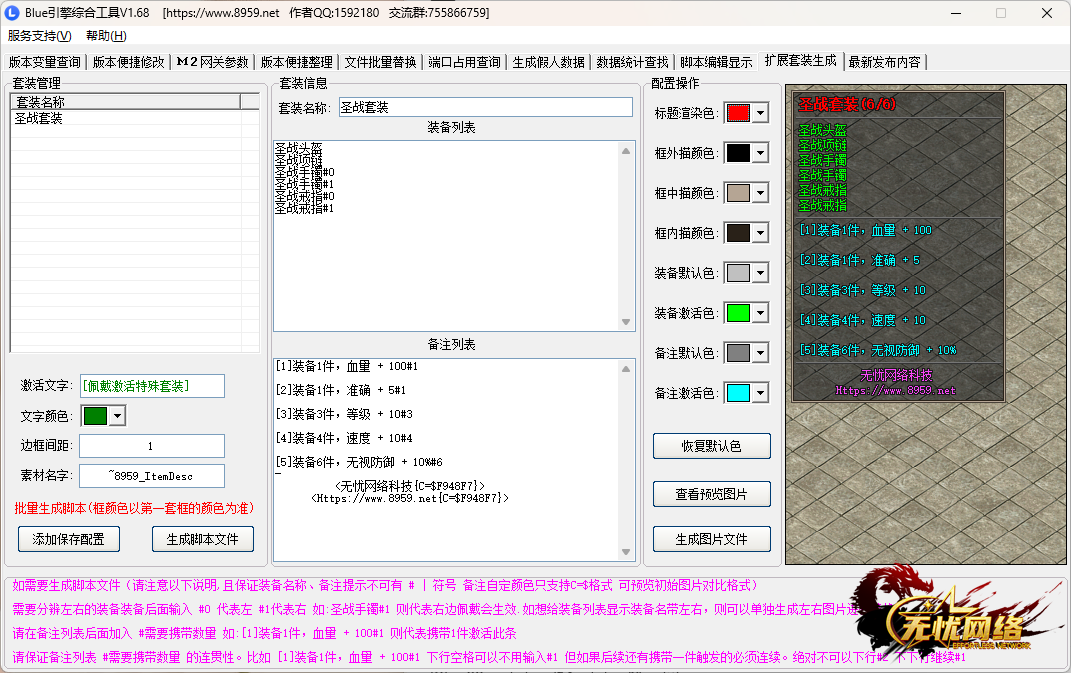The image size is (1071, 673).
Task: Click the 恢复默认色 button
Action: click(711, 446)
